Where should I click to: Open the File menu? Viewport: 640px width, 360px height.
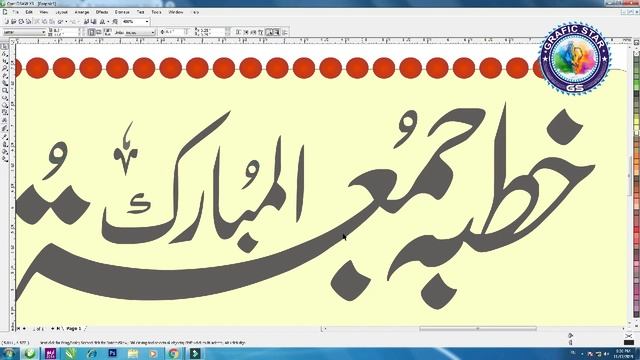click(x=16, y=12)
